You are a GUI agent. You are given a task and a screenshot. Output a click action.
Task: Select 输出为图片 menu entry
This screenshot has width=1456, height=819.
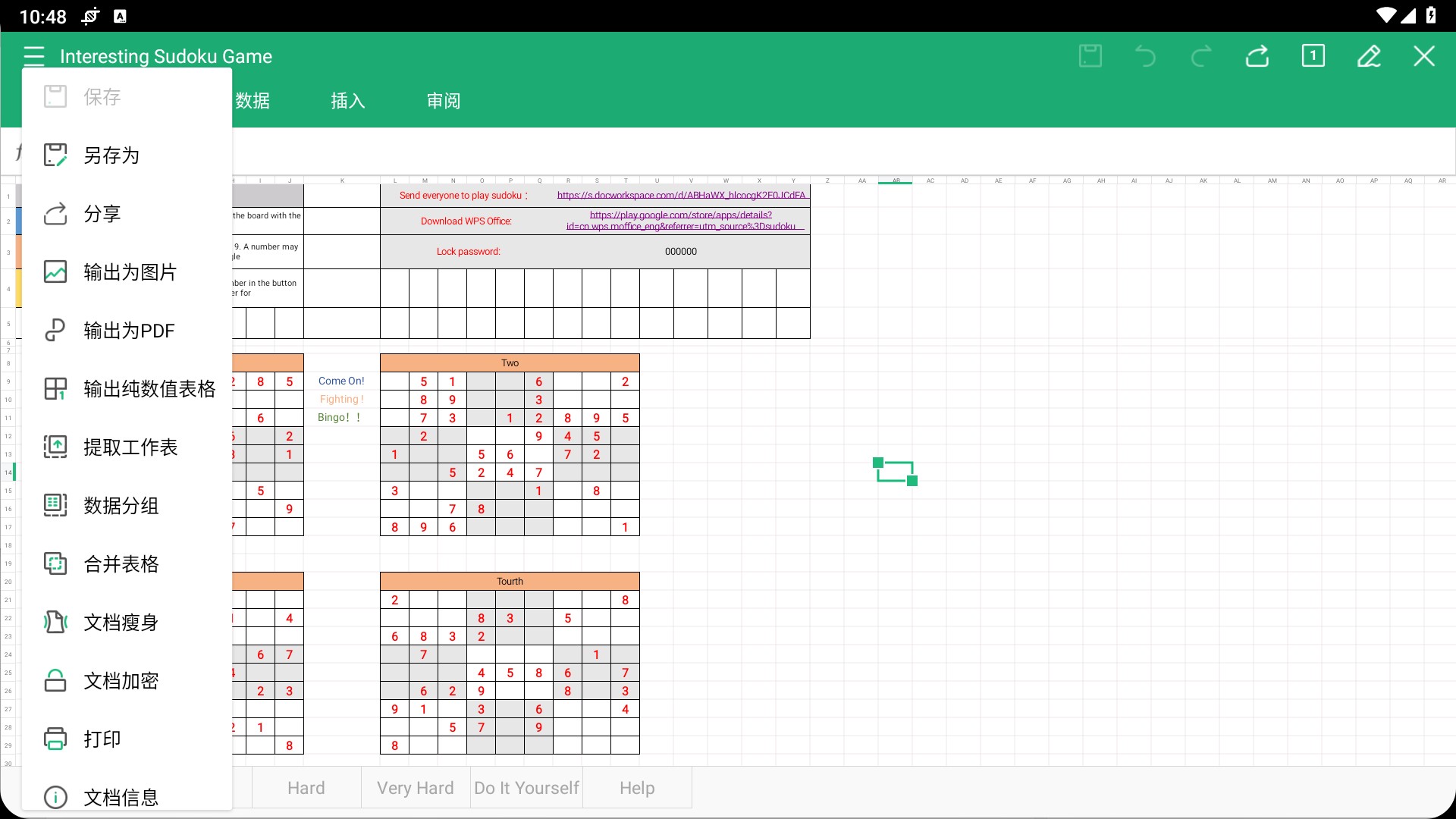pos(127,272)
